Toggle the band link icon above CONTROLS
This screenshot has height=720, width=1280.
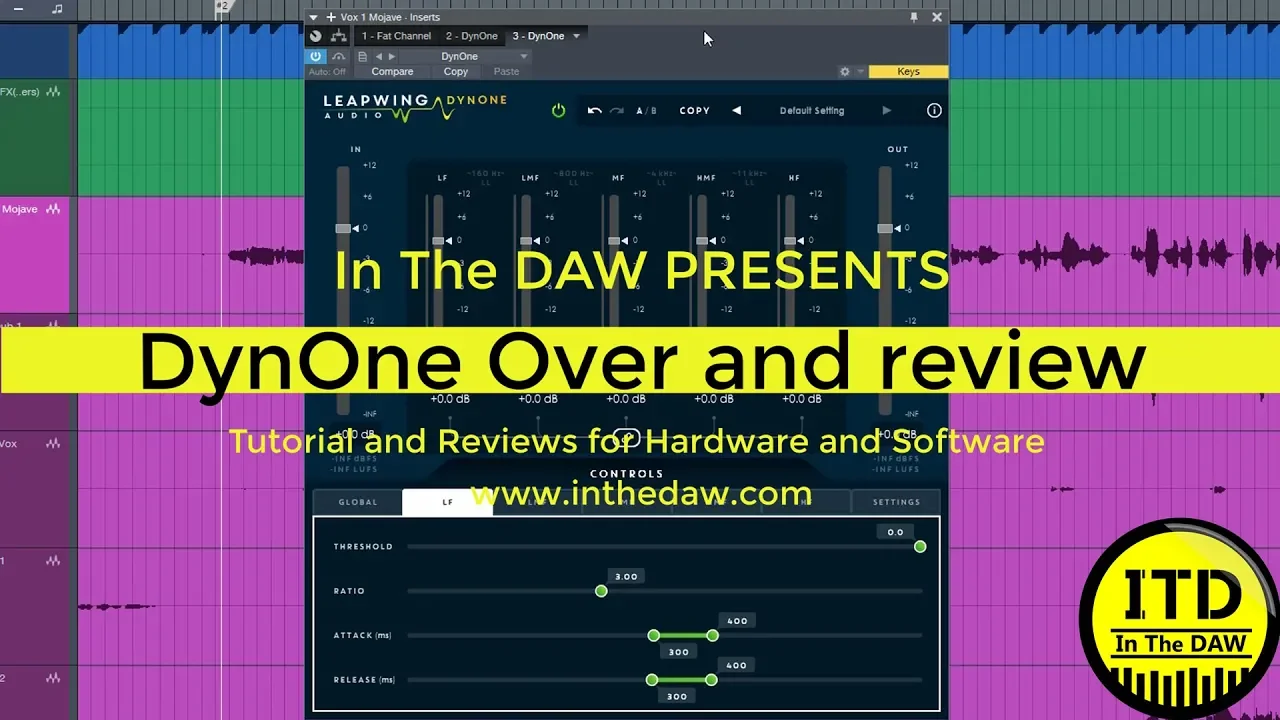point(627,437)
